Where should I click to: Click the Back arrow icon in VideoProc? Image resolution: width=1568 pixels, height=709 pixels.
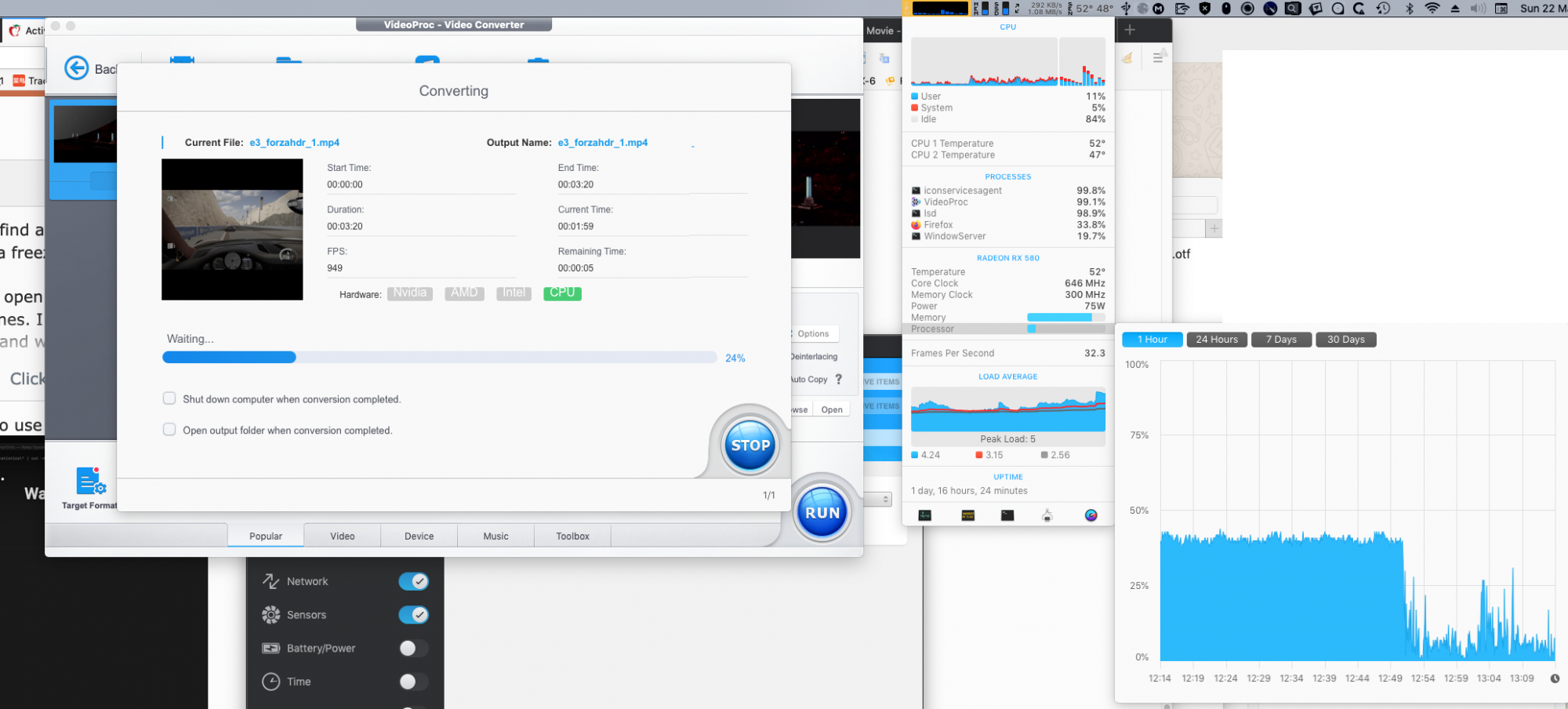coord(76,68)
